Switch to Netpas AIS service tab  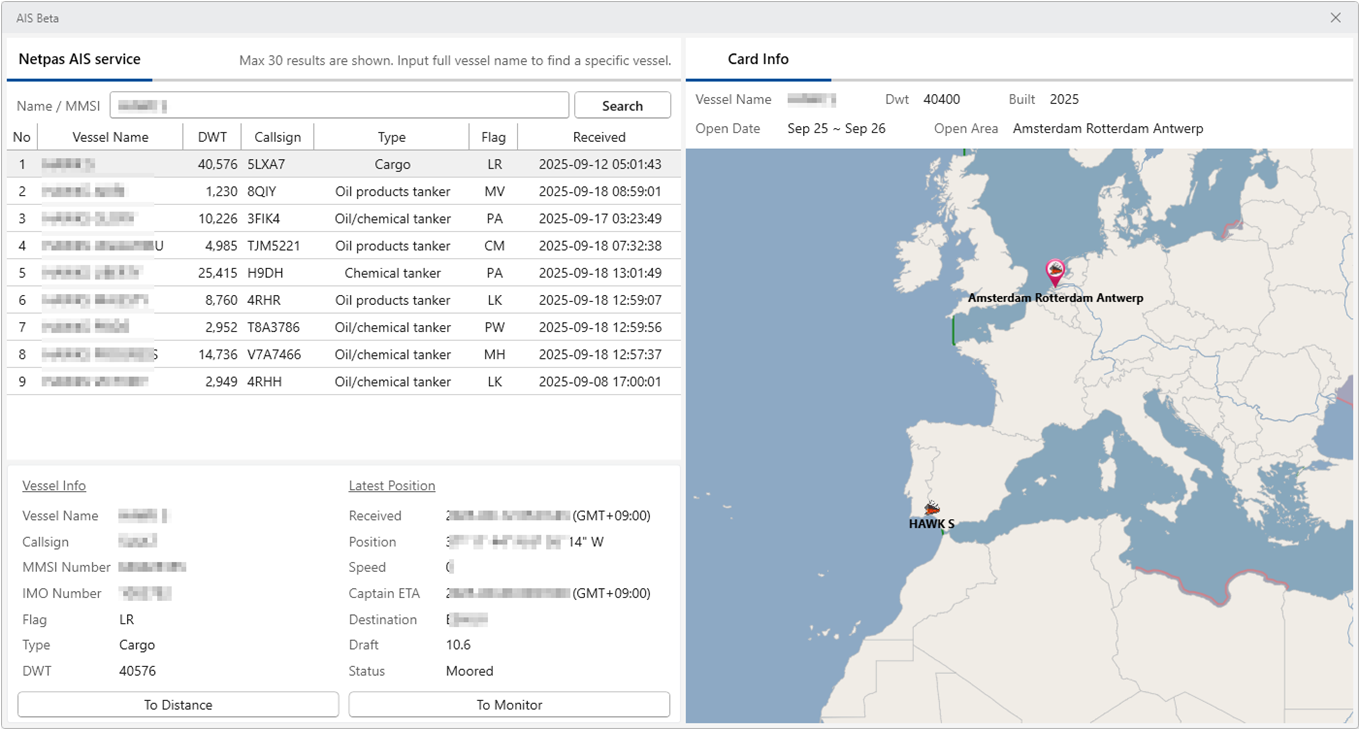coord(80,60)
